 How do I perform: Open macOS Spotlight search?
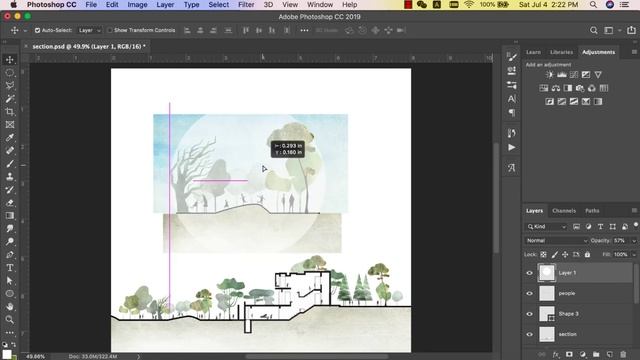[x=593, y=5]
